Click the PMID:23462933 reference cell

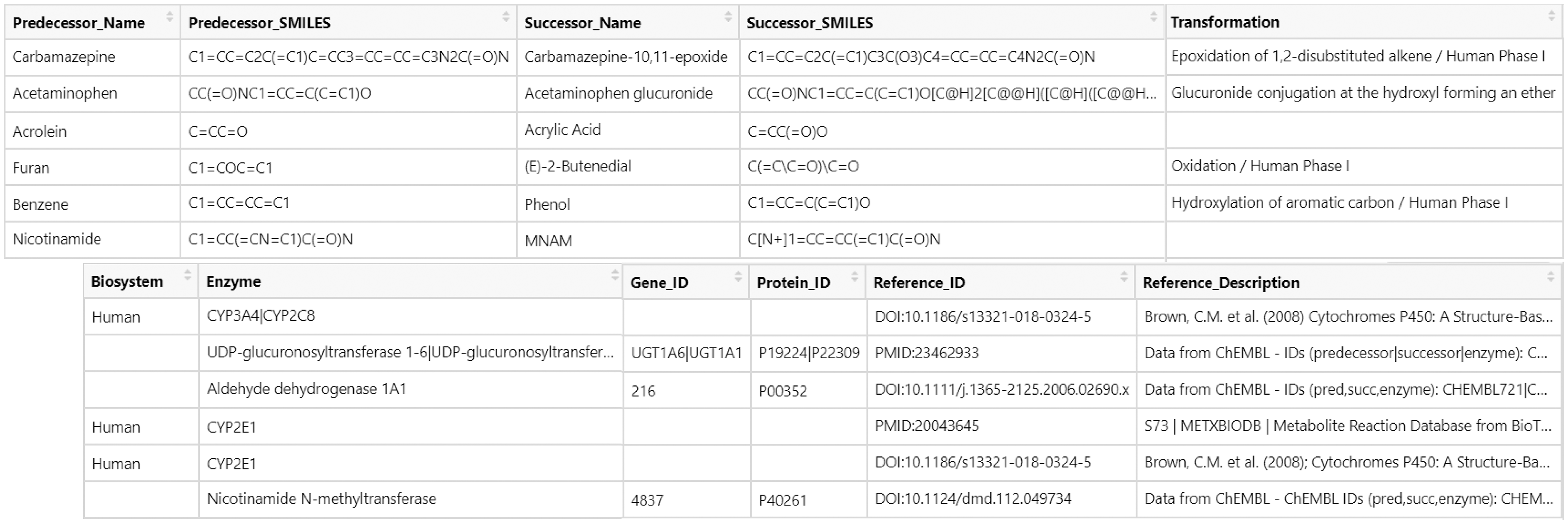click(x=926, y=353)
